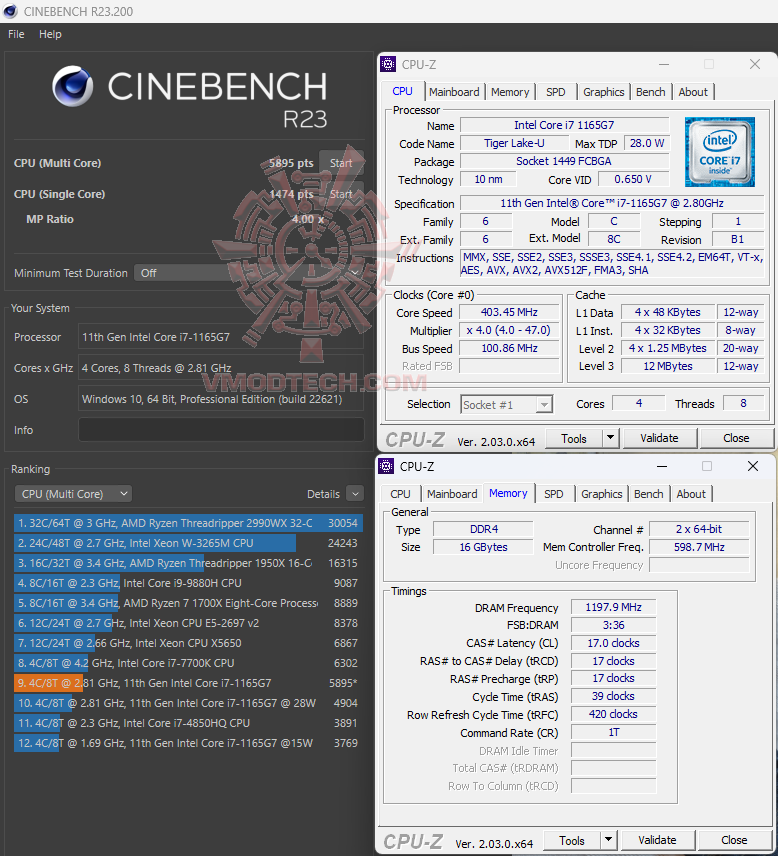Close the bottom CPU-Z window via X
This screenshot has width=778, height=856.
(x=753, y=466)
